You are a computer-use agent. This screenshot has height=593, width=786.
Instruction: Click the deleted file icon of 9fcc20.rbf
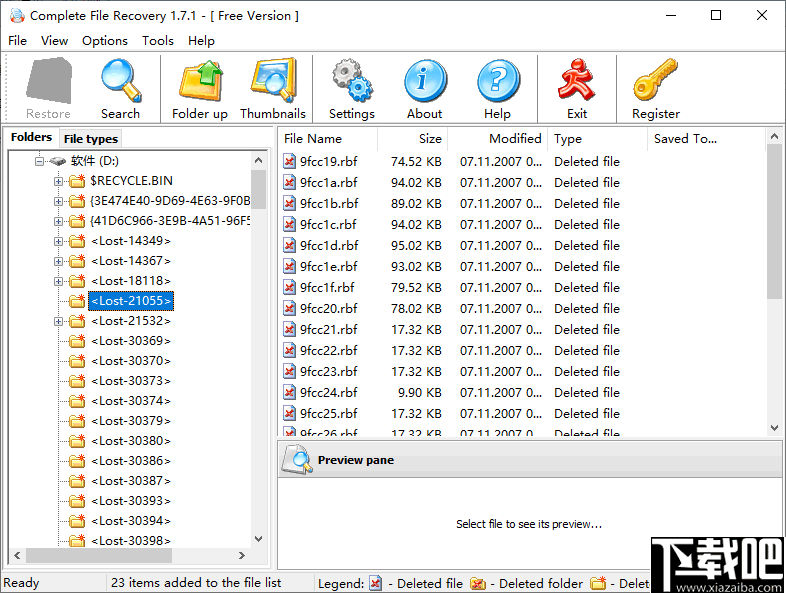pyautogui.click(x=289, y=308)
